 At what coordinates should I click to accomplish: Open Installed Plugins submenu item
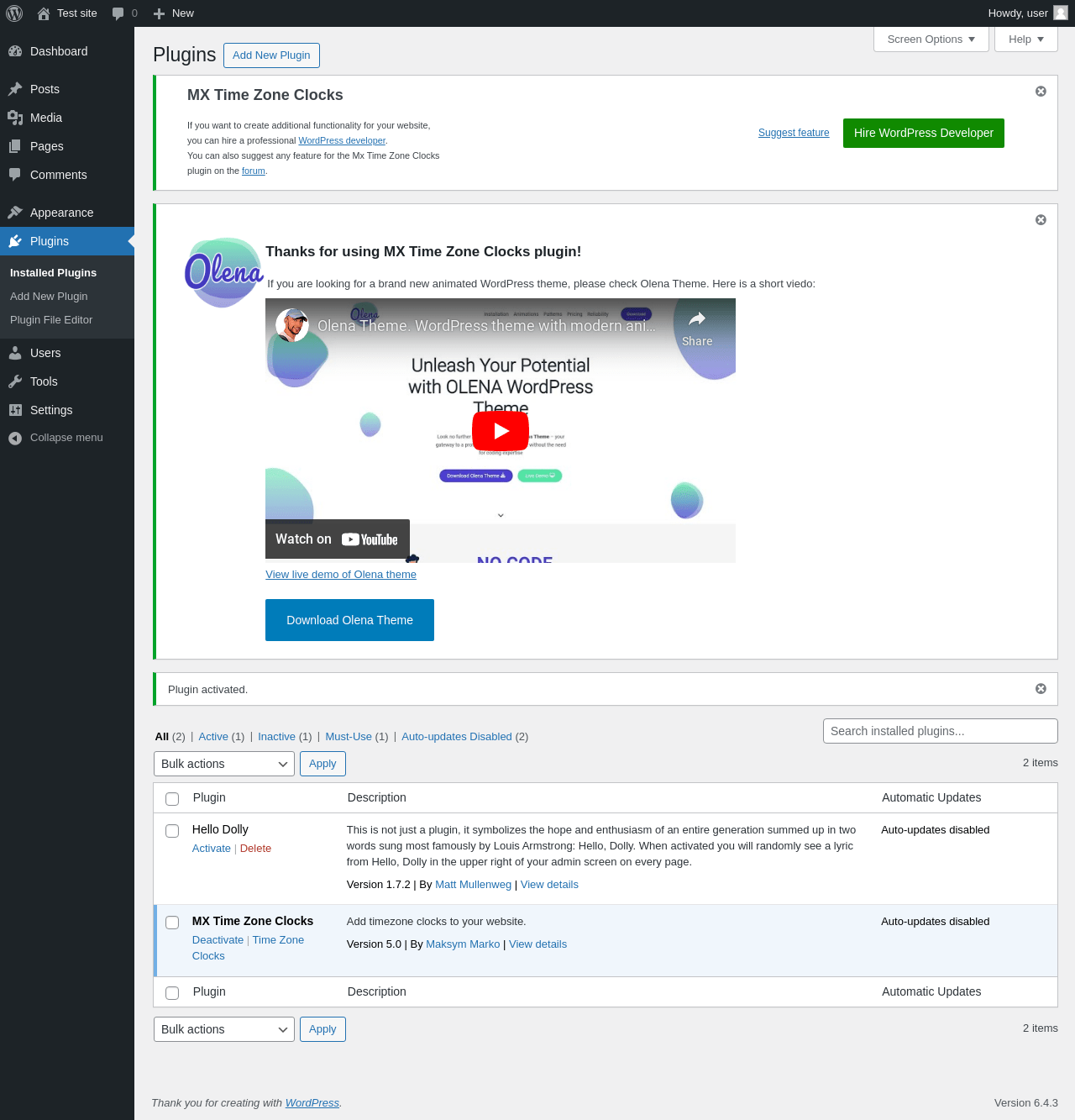[x=53, y=273]
